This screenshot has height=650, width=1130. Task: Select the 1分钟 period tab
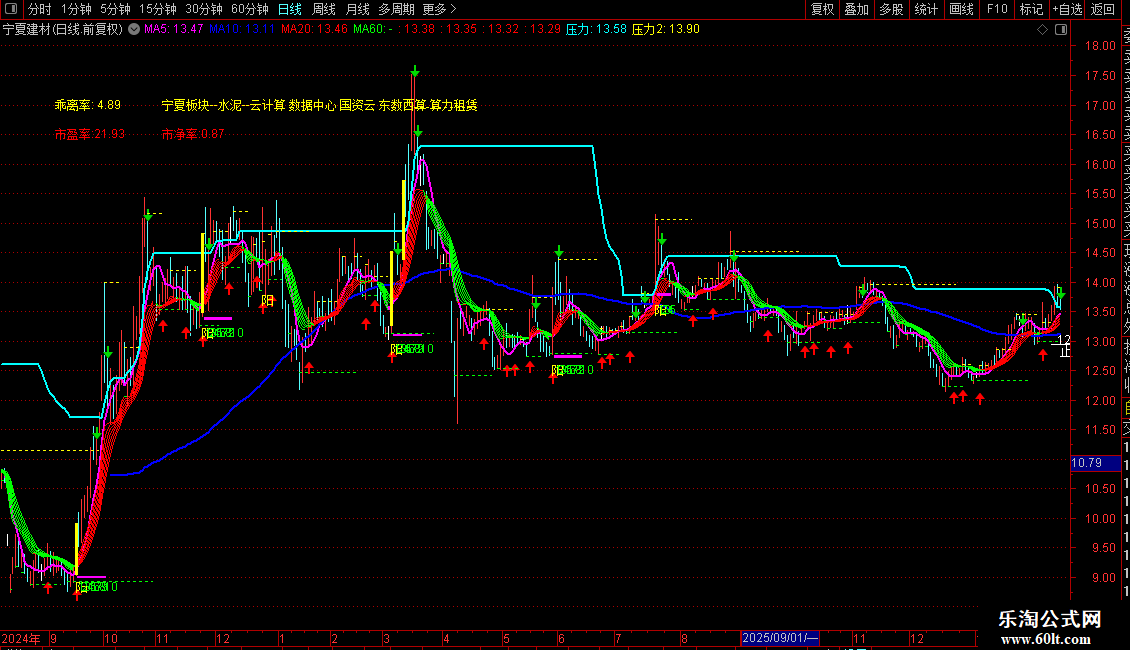pos(76,9)
